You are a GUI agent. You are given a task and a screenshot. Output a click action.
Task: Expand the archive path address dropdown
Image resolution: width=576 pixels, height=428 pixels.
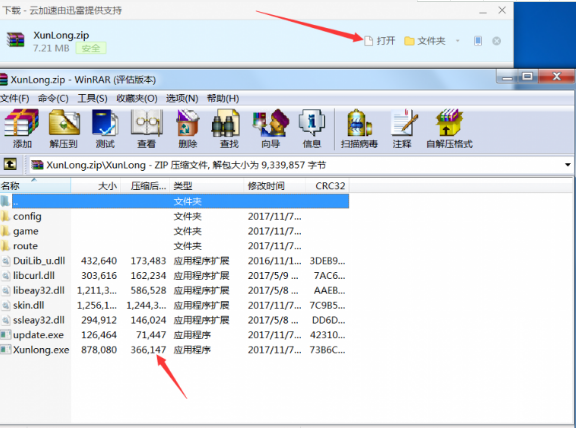click(x=568, y=165)
